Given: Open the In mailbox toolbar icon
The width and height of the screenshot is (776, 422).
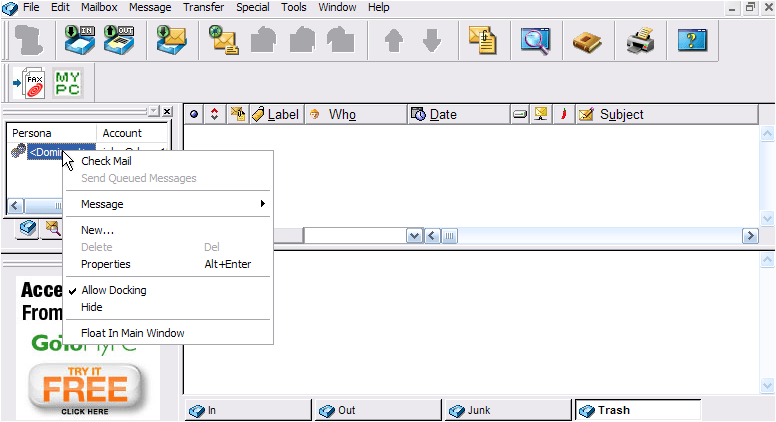Looking at the screenshot, I should tap(80, 40).
